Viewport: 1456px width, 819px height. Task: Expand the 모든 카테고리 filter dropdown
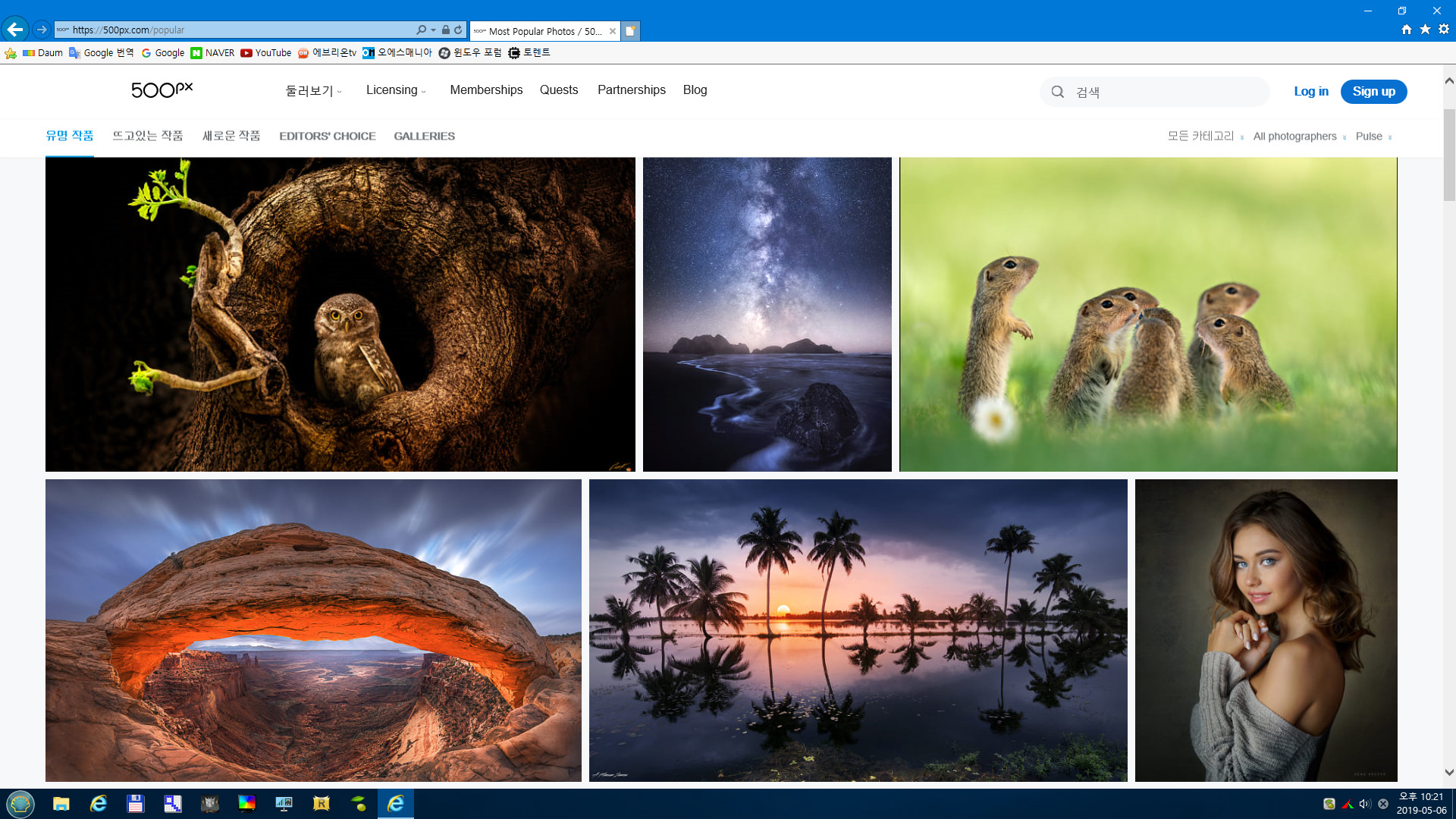1205,136
